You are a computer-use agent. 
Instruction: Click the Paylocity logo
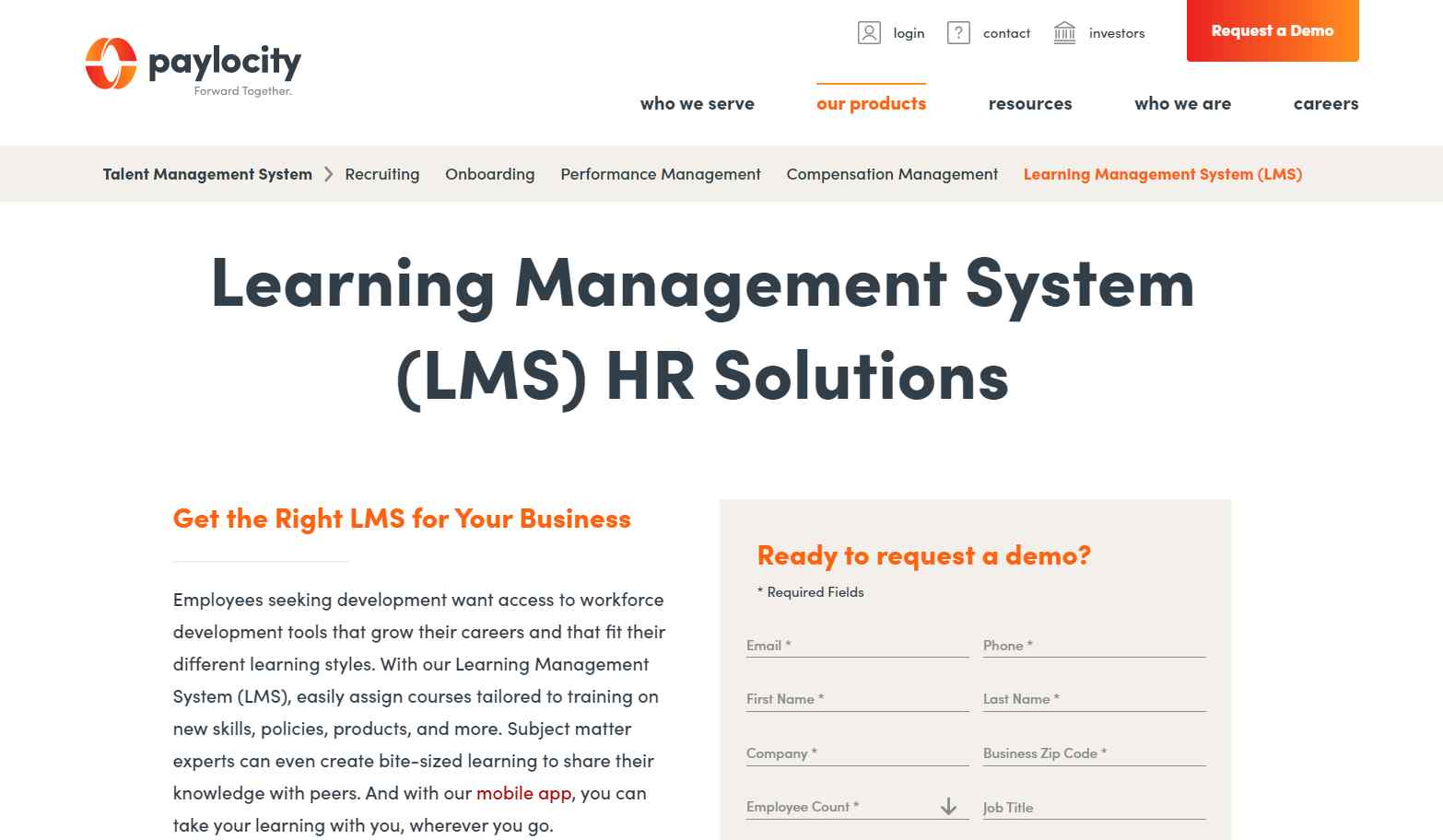coord(193,66)
